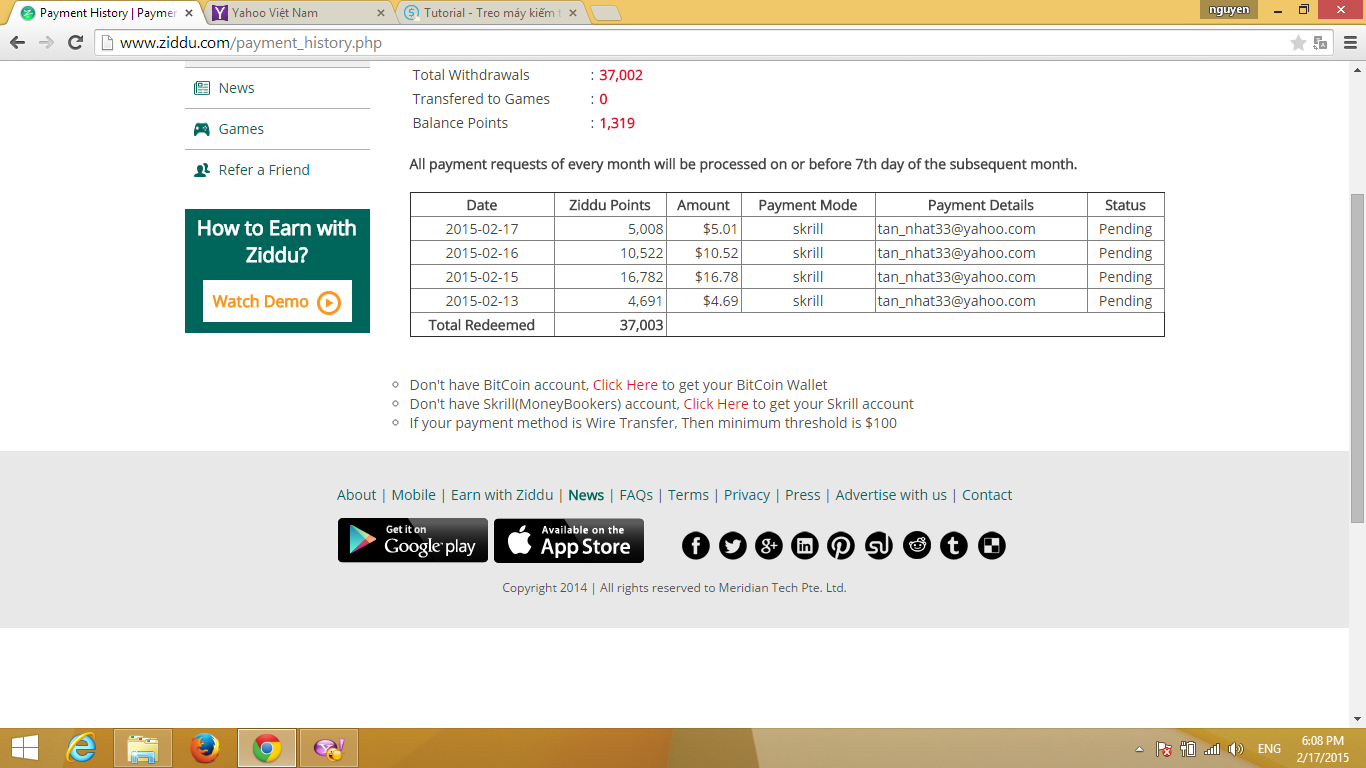Image resolution: width=1366 pixels, height=768 pixels.
Task: Open the About footer link
Action: click(356, 495)
